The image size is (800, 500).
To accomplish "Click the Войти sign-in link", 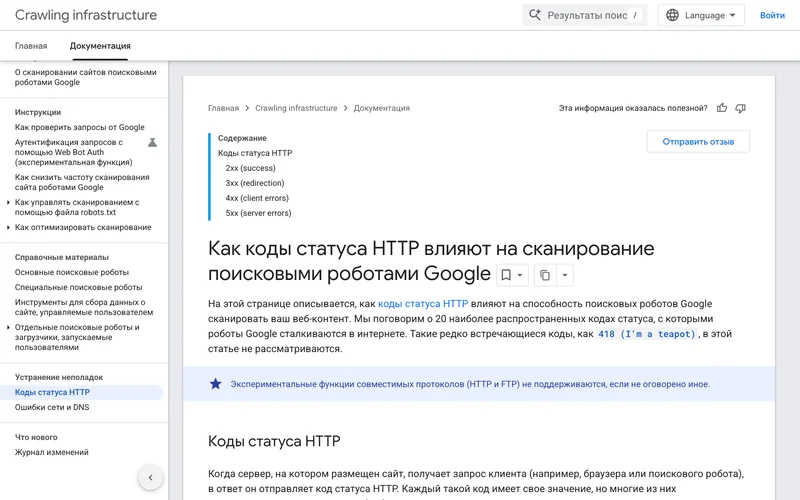I will point(772,15).
